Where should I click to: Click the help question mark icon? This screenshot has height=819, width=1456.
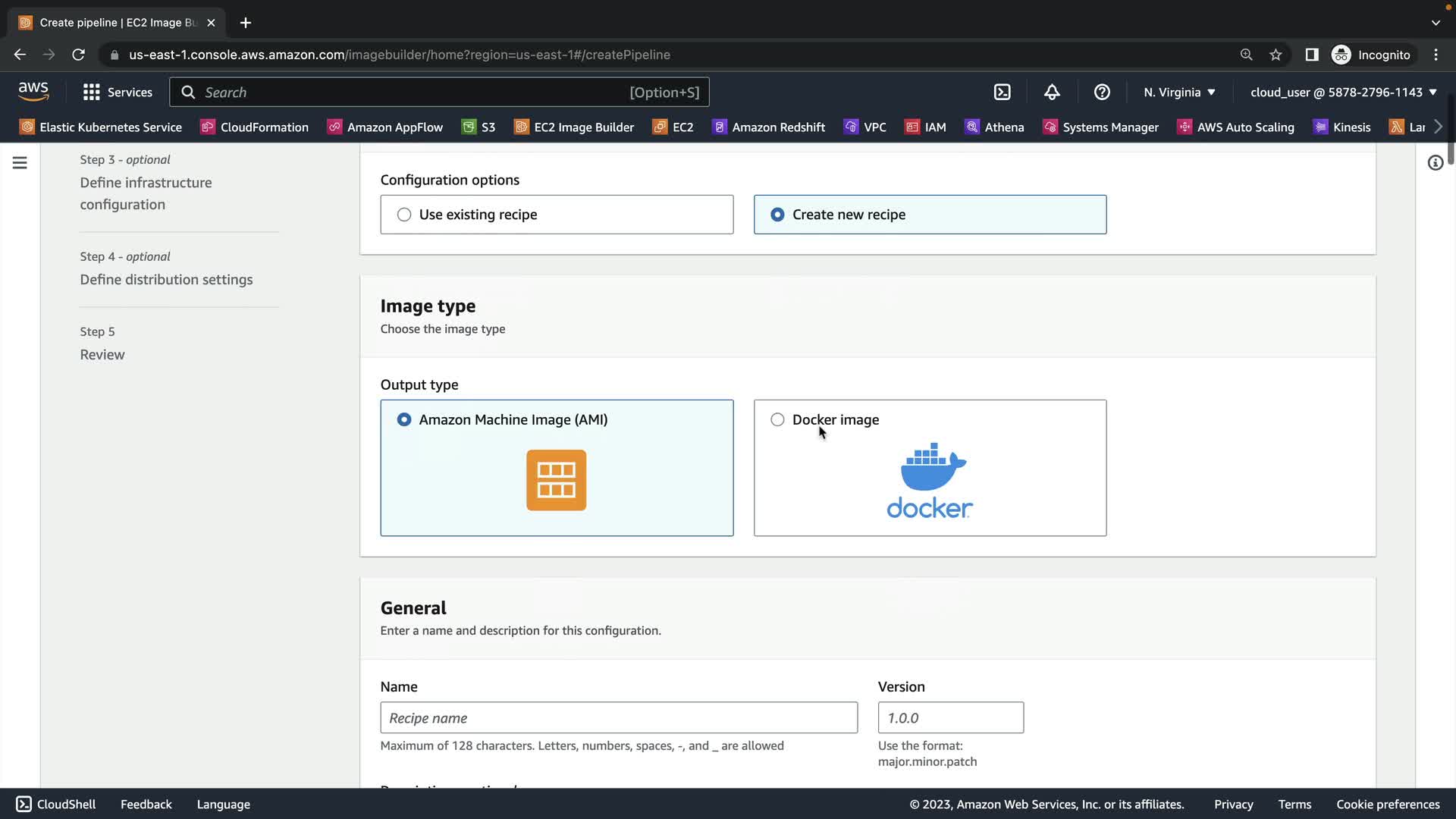pyautogui.click(x=1102, y=92)
